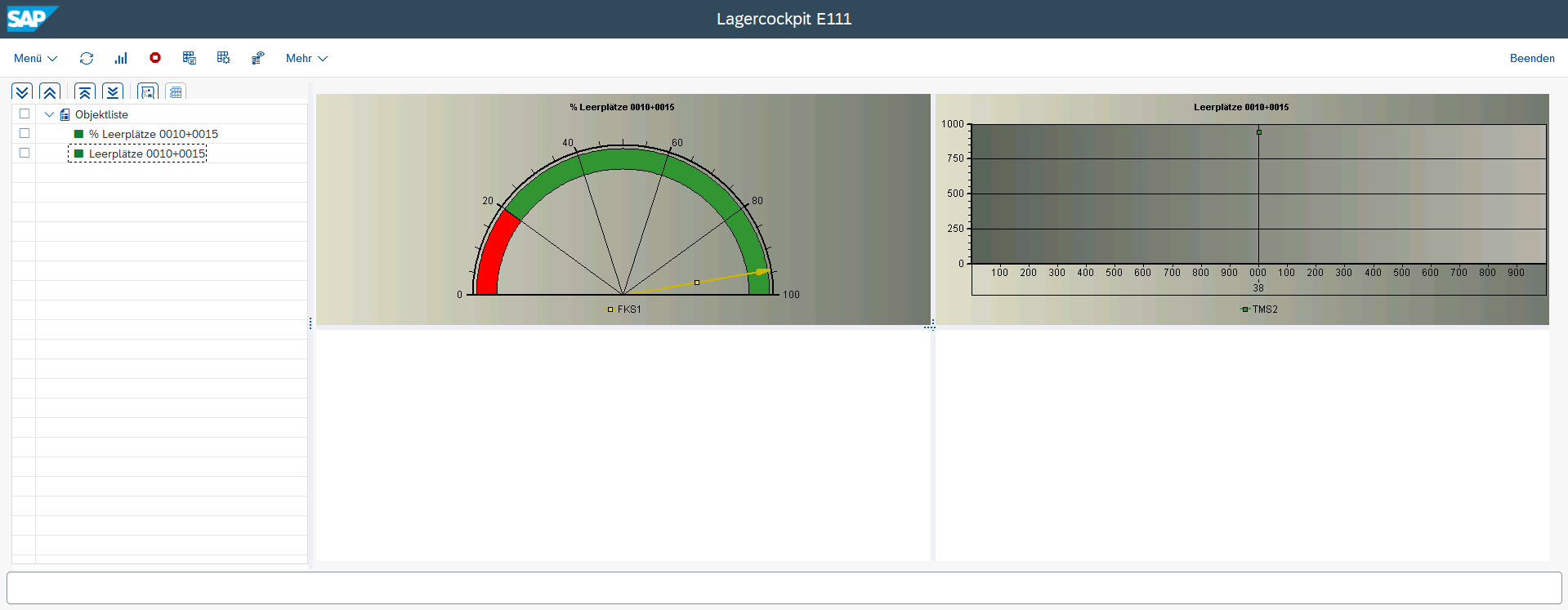Click the selection frame icon above the tree
The height and width of the screenshot is (610, 1568).
point(148,91)
